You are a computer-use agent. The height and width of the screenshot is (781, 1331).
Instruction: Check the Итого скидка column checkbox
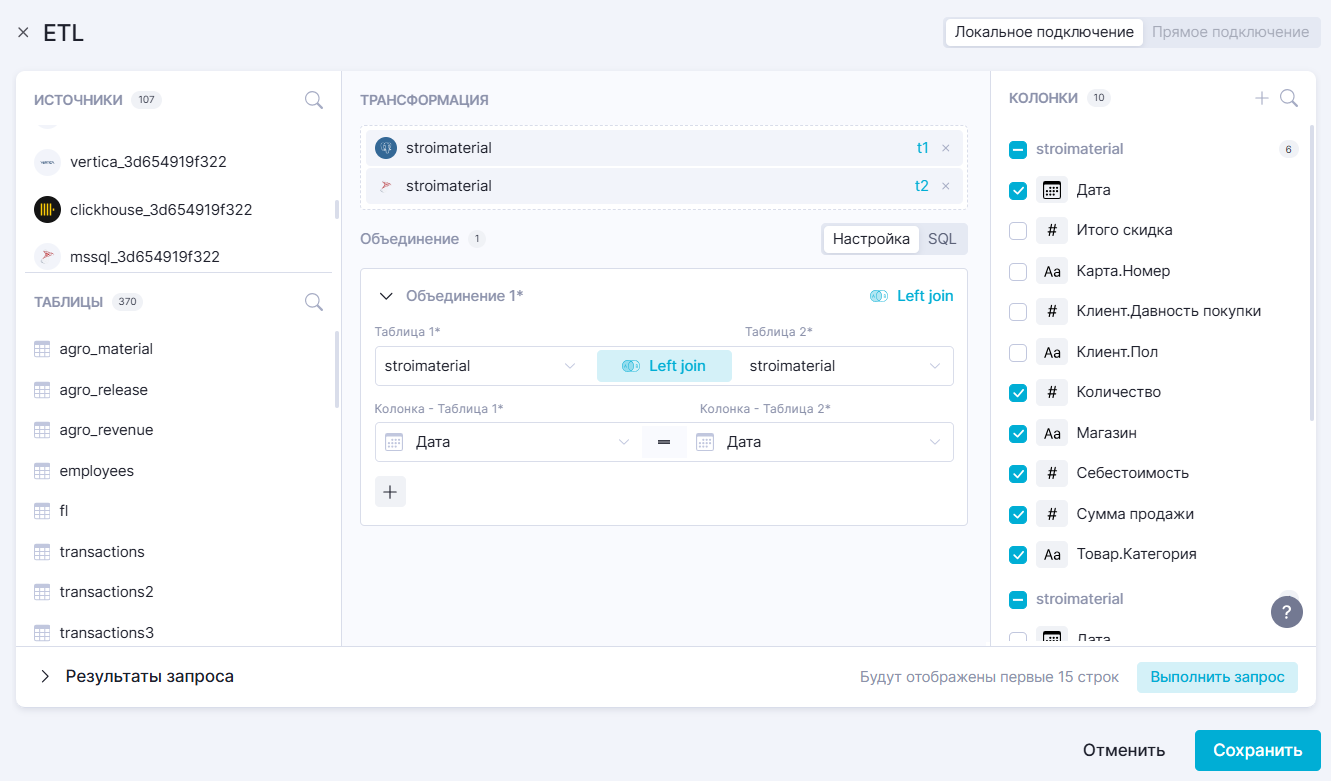1018,231
